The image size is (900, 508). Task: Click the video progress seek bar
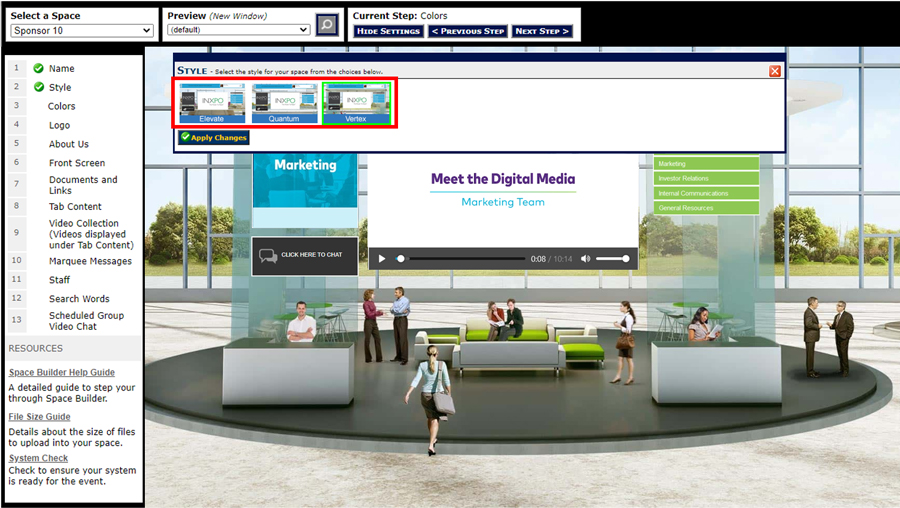click(x=460, y=259)
